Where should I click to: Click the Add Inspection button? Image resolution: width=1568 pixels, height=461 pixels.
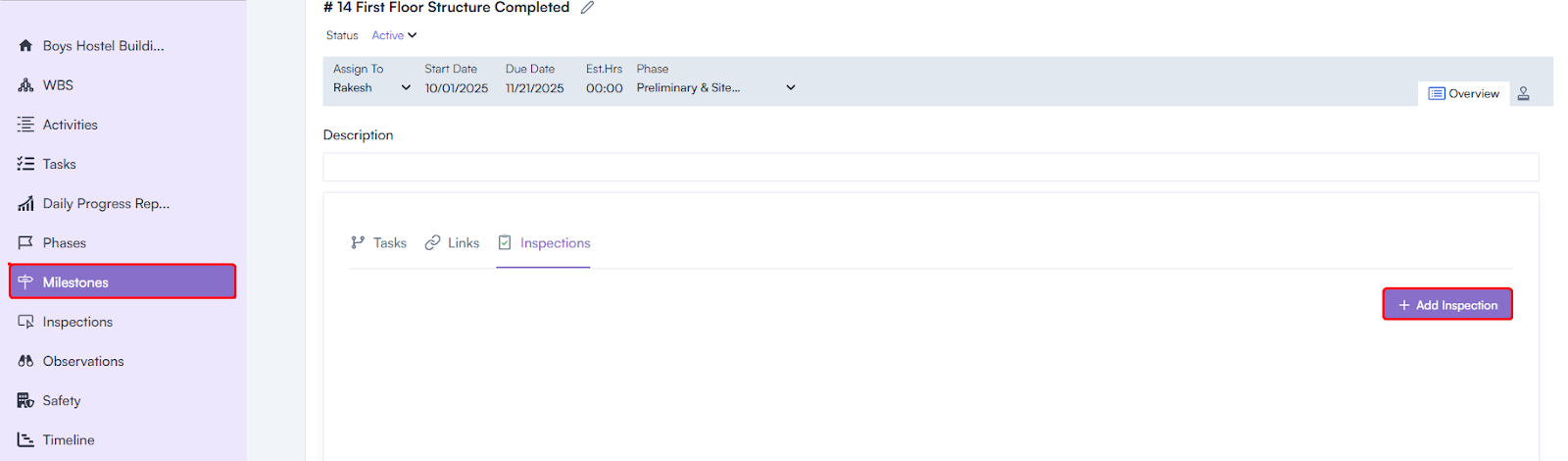pos(1446,305)
